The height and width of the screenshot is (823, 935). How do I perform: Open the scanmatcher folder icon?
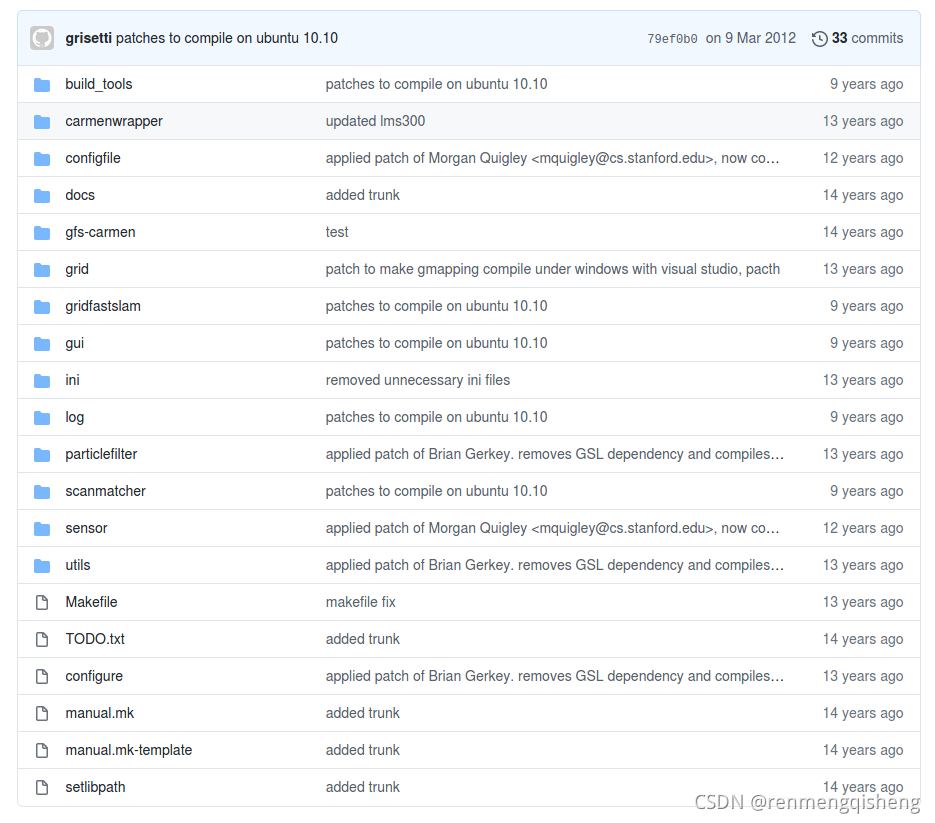[x=41, y=491]
